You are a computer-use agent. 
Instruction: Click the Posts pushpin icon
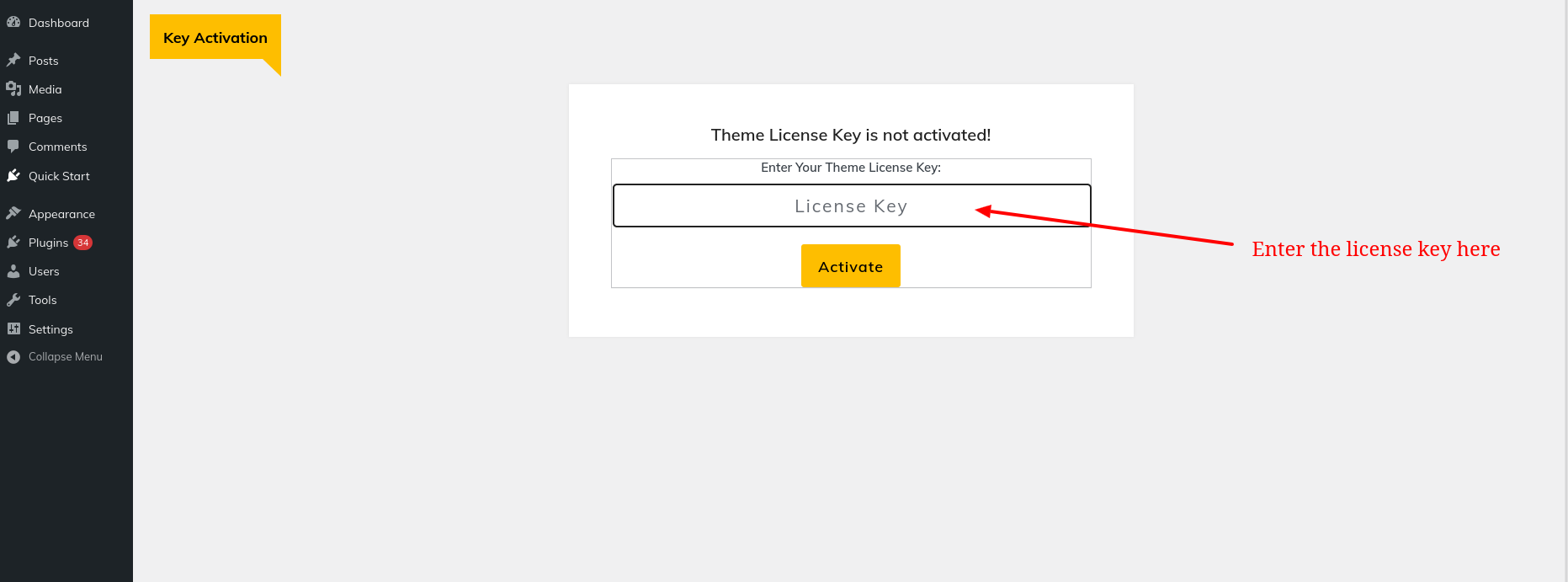13,61
